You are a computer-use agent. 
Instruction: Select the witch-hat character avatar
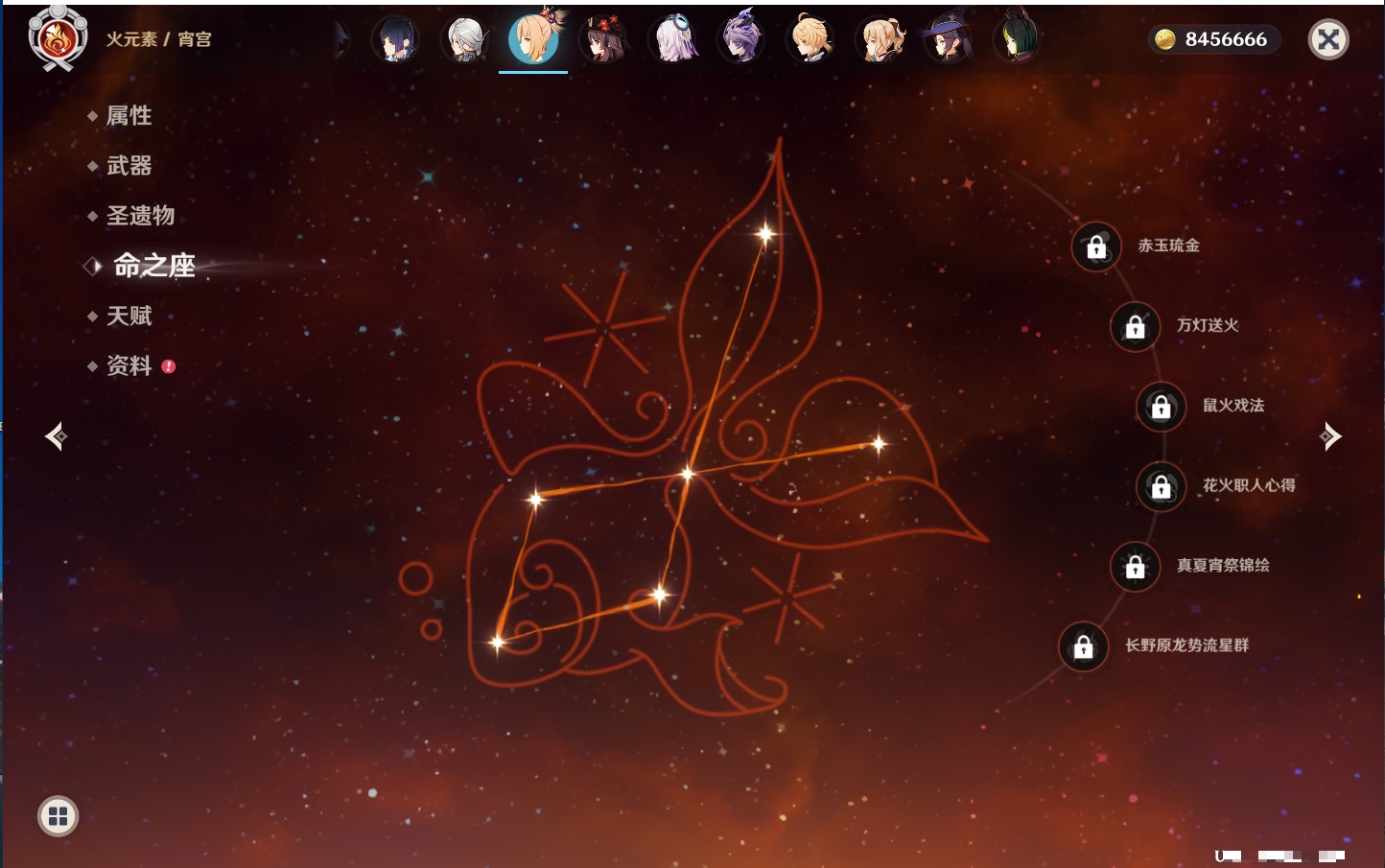[x=948, y=40]
